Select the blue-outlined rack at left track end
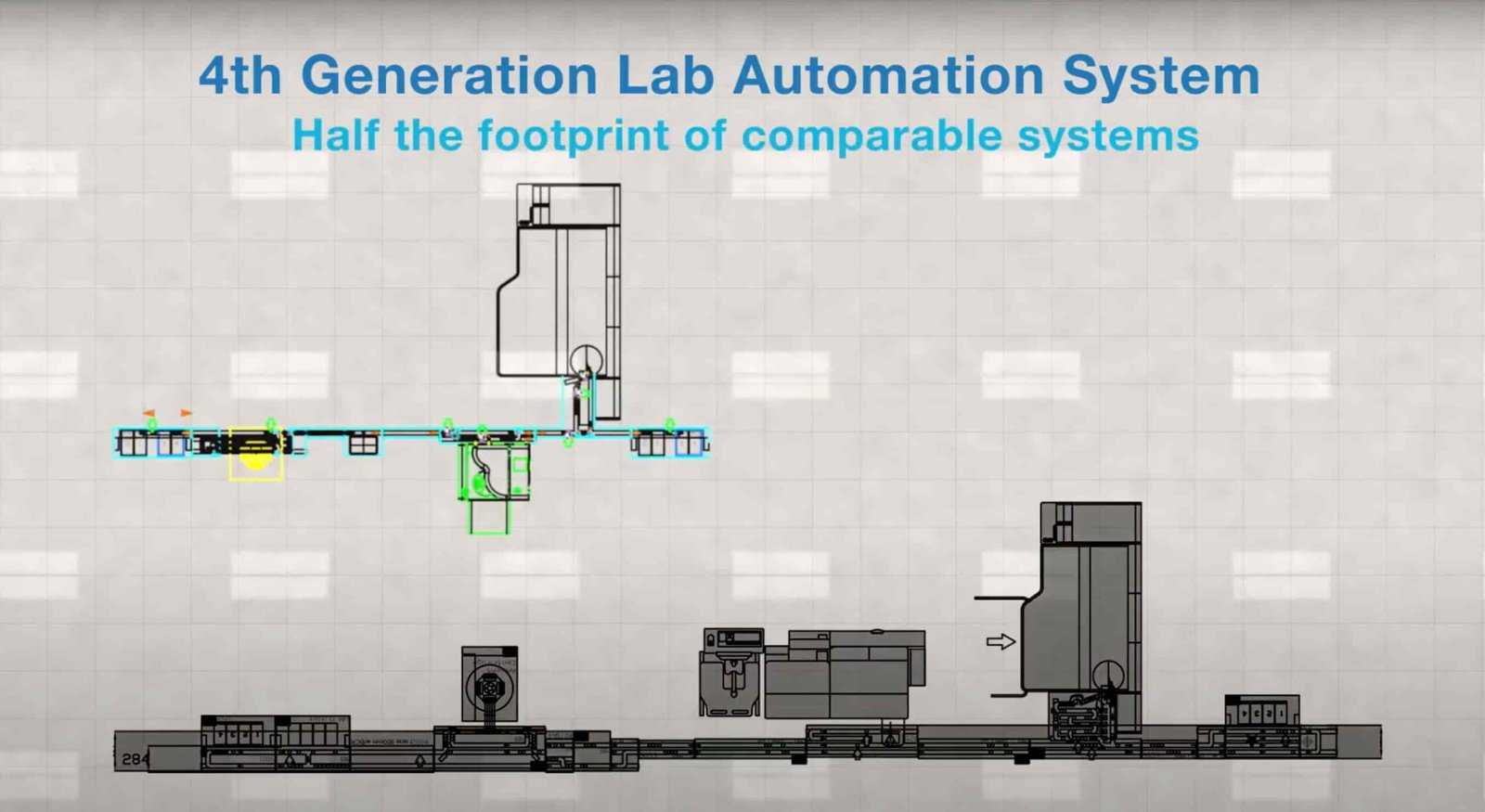Image resolution: width=1485 pixels, height=812 pixels. point(170,444)
